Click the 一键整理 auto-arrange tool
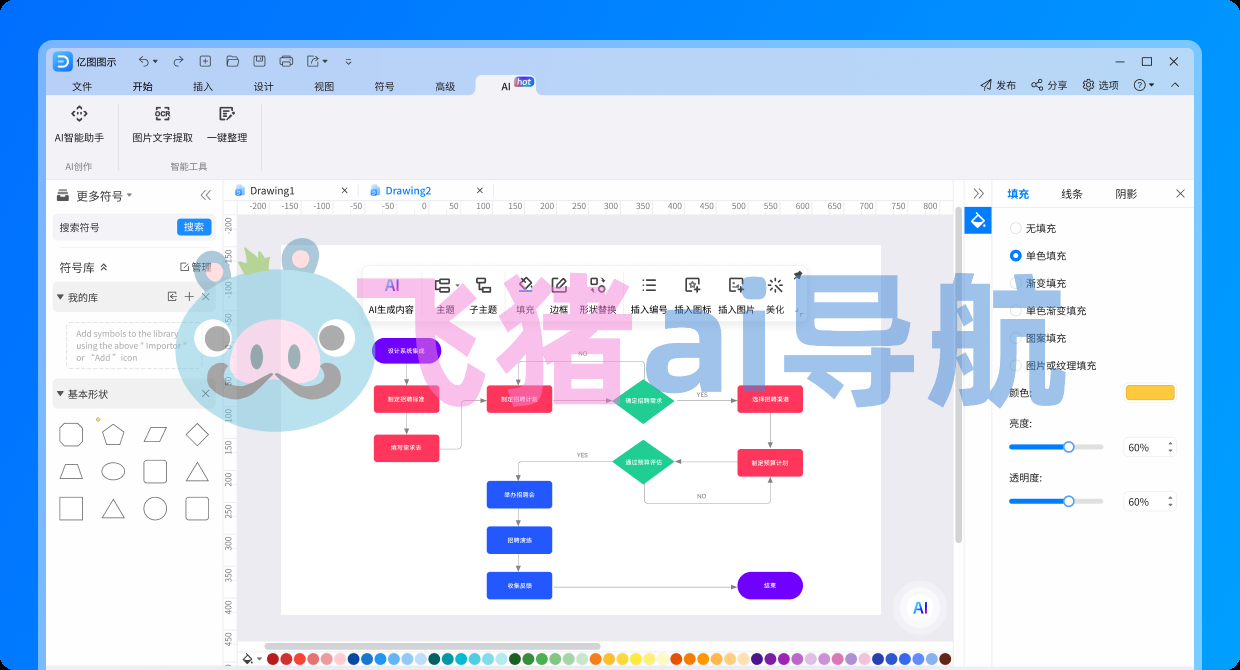Screen dimensions: 1240x670 coord(227,122)
